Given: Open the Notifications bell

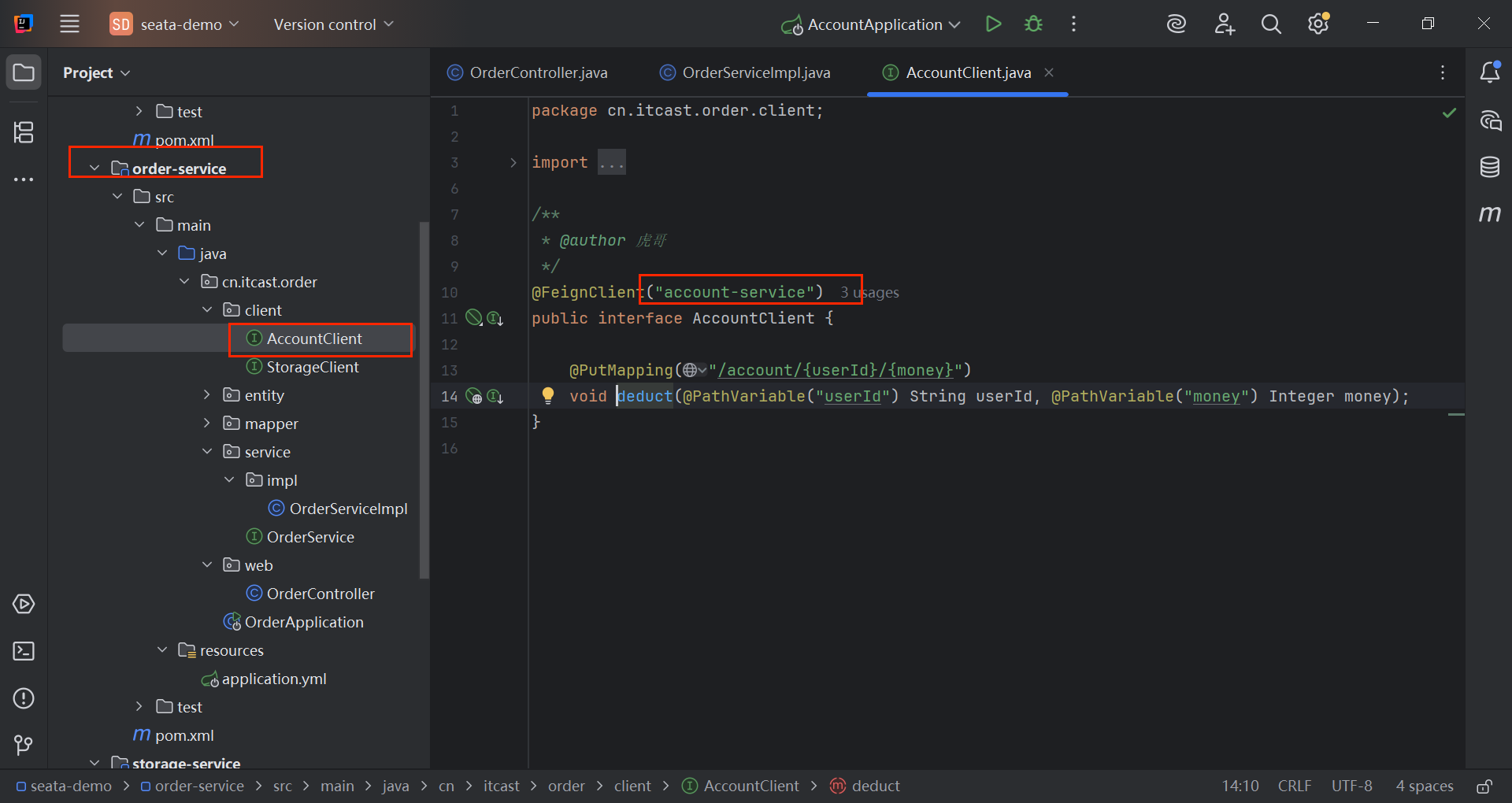Looking at the screenshot, I should point(1490,72).
